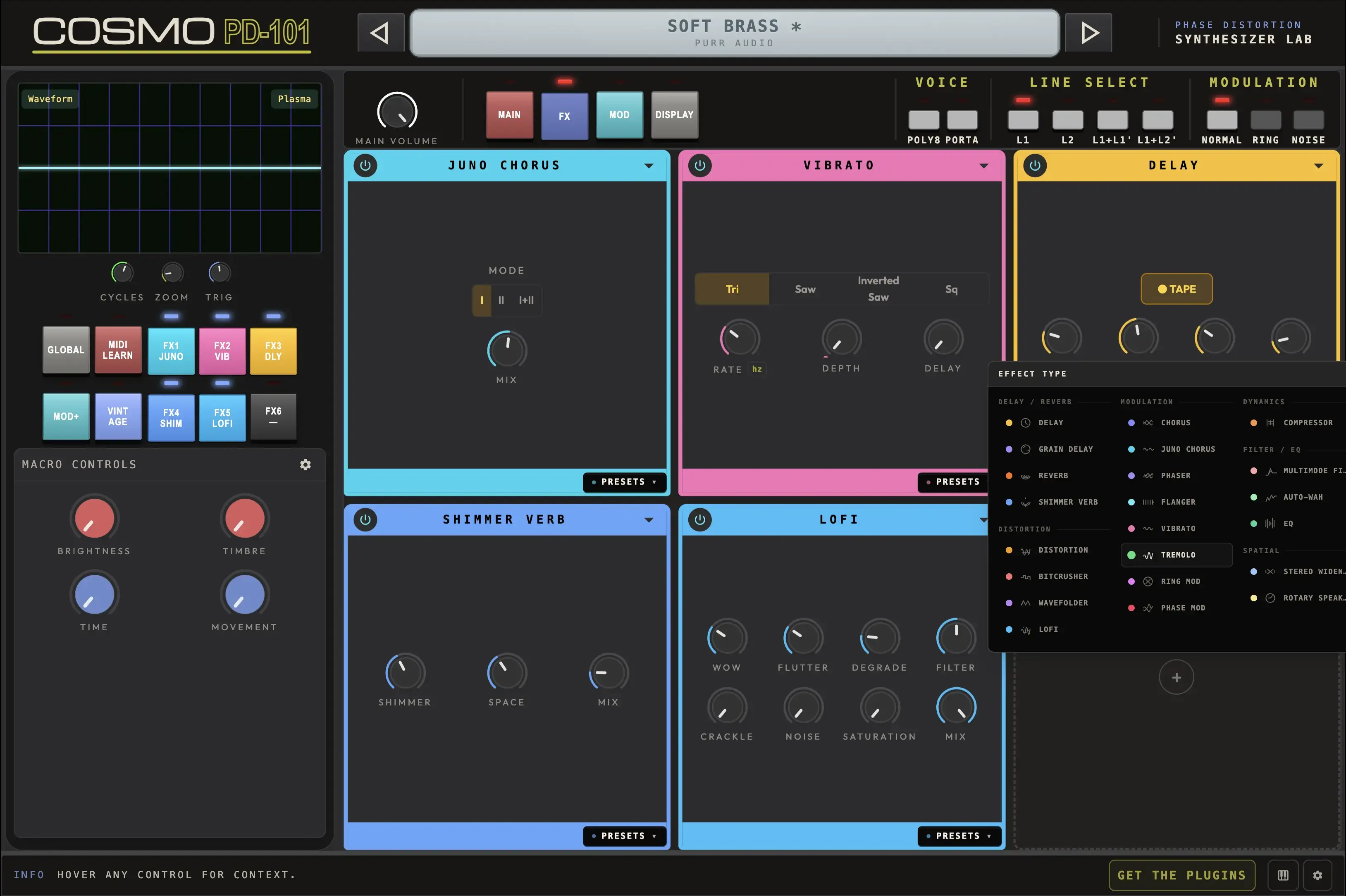Choose Rotary Speaker effect type
The image size is (1346, 896).
click(1295, 598)
